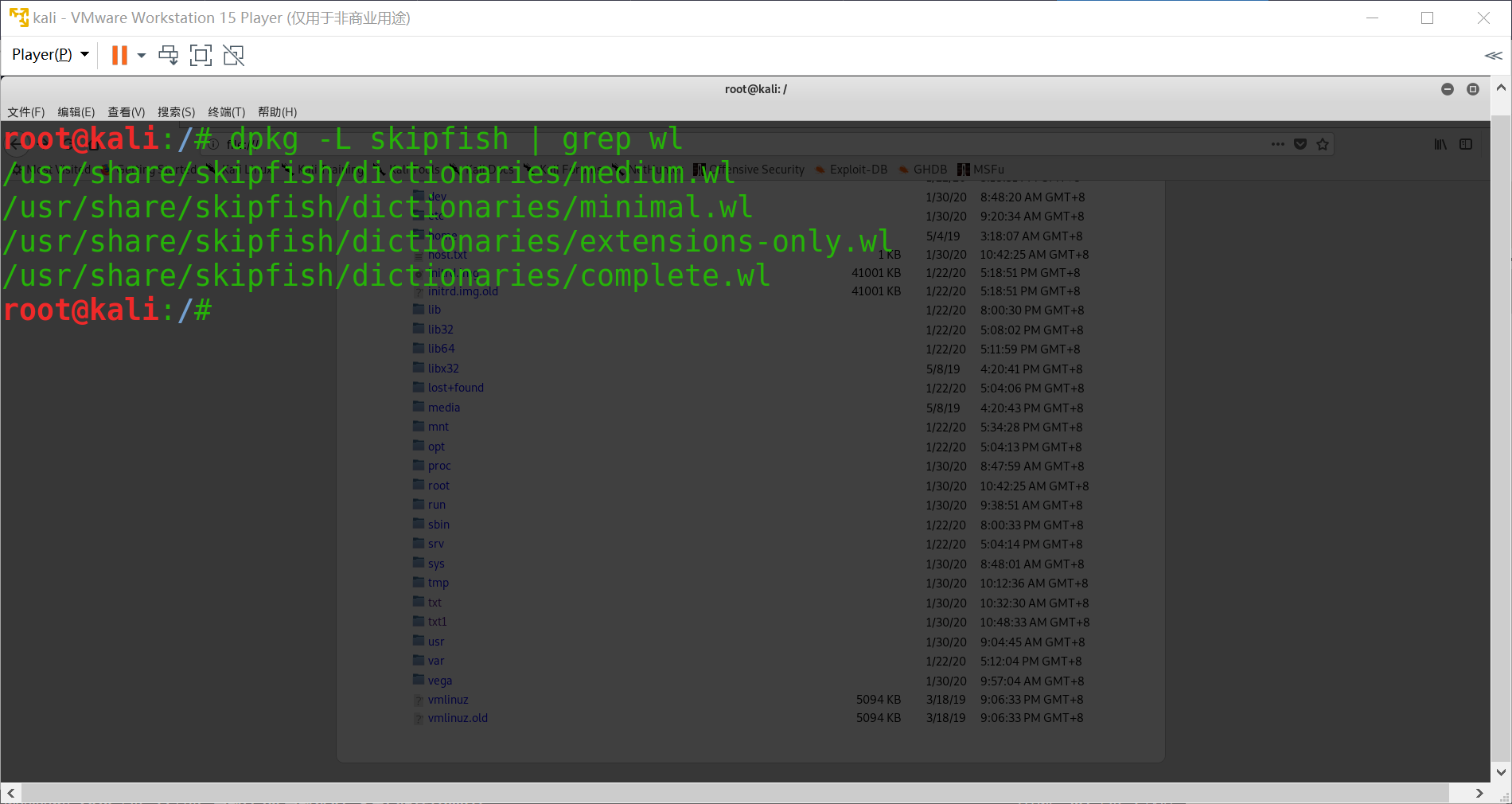
Task: Open txt1 folder in Firefox listing
Action: [x=438, y=622]
